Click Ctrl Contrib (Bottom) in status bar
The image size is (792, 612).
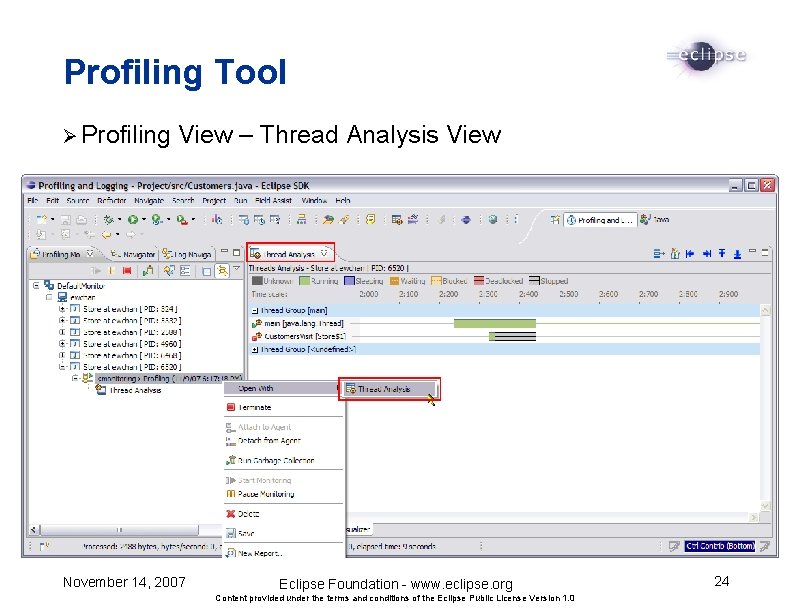(x=720, y=546)
